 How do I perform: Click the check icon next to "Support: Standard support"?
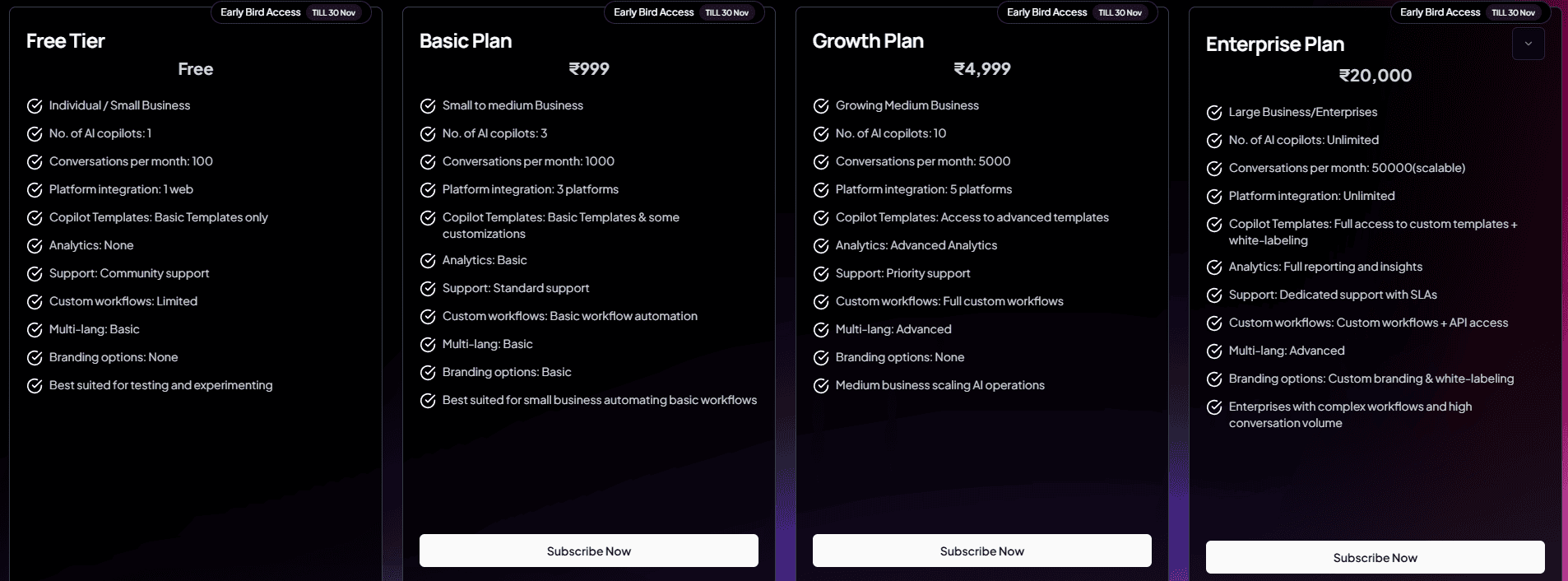pos(427,289)
